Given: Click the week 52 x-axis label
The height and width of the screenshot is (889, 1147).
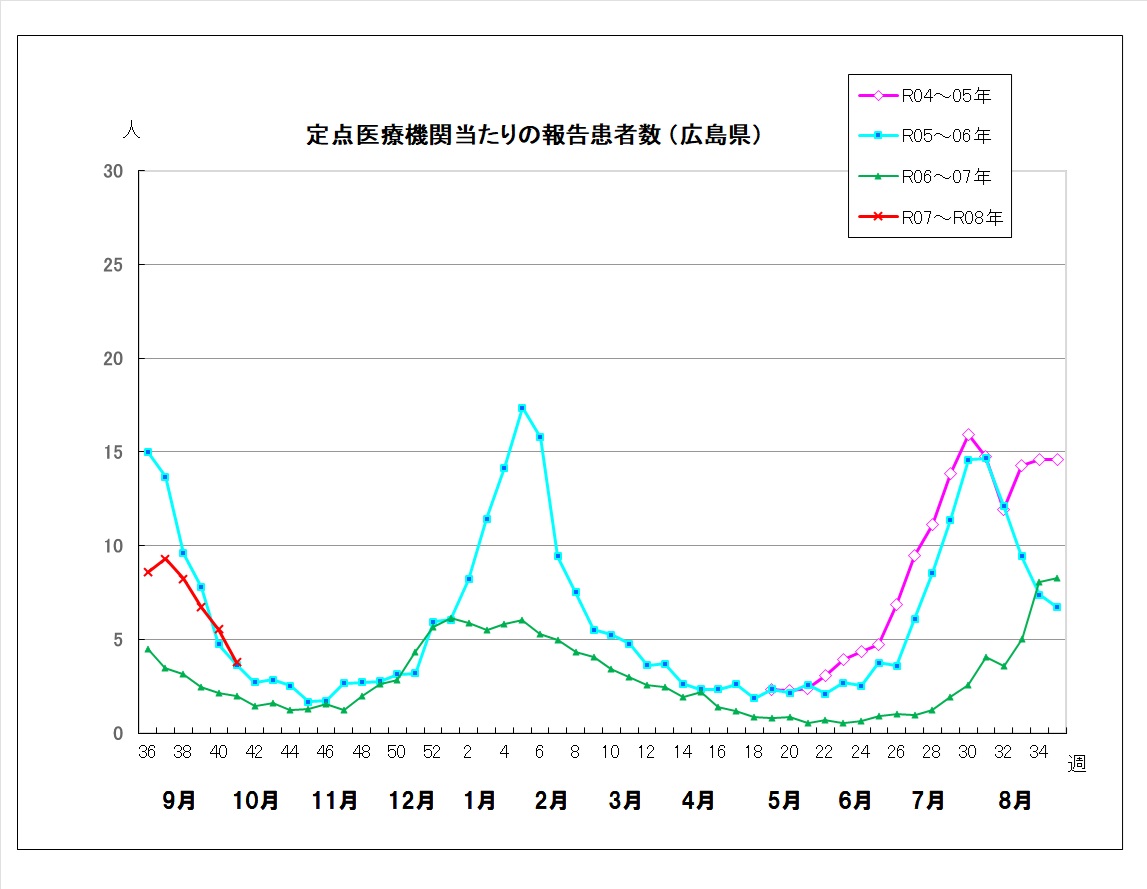Looking at the screenshot, I should pos(431,752).
